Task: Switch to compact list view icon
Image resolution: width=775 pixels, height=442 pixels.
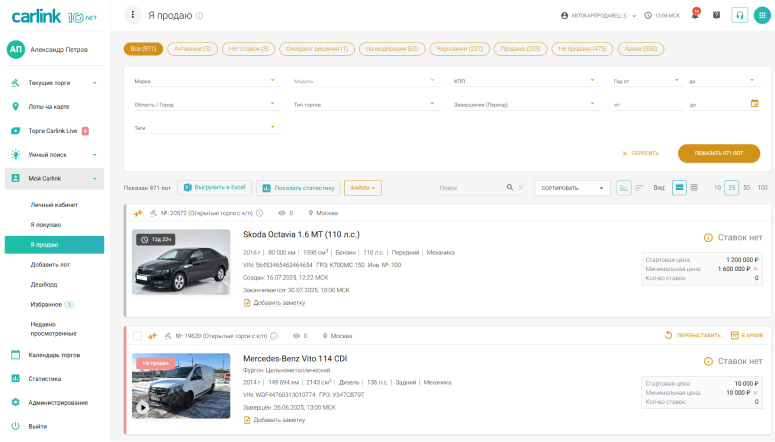Action: pos(694,188)
